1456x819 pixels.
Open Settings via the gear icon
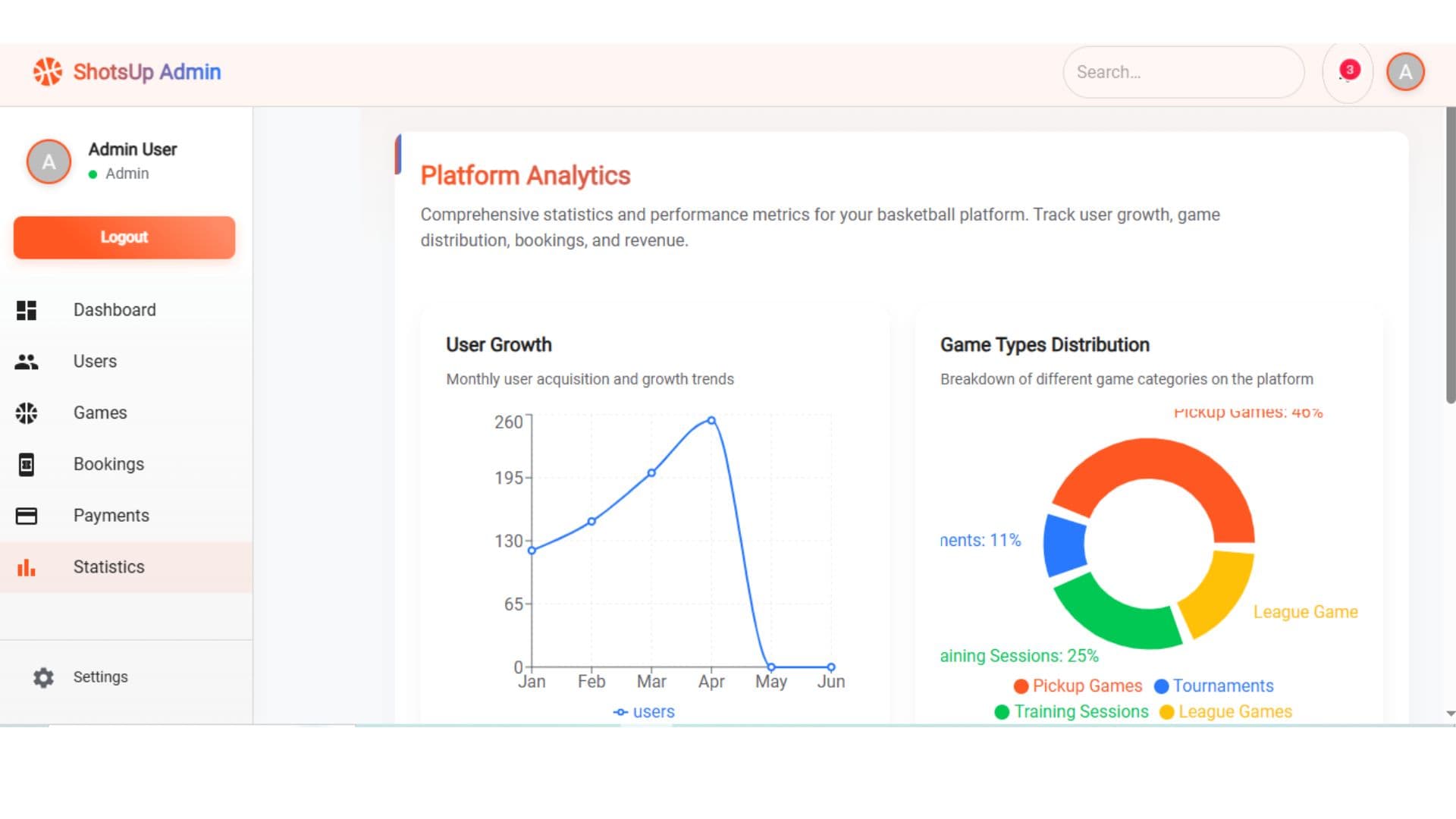(x=42, y=677)
